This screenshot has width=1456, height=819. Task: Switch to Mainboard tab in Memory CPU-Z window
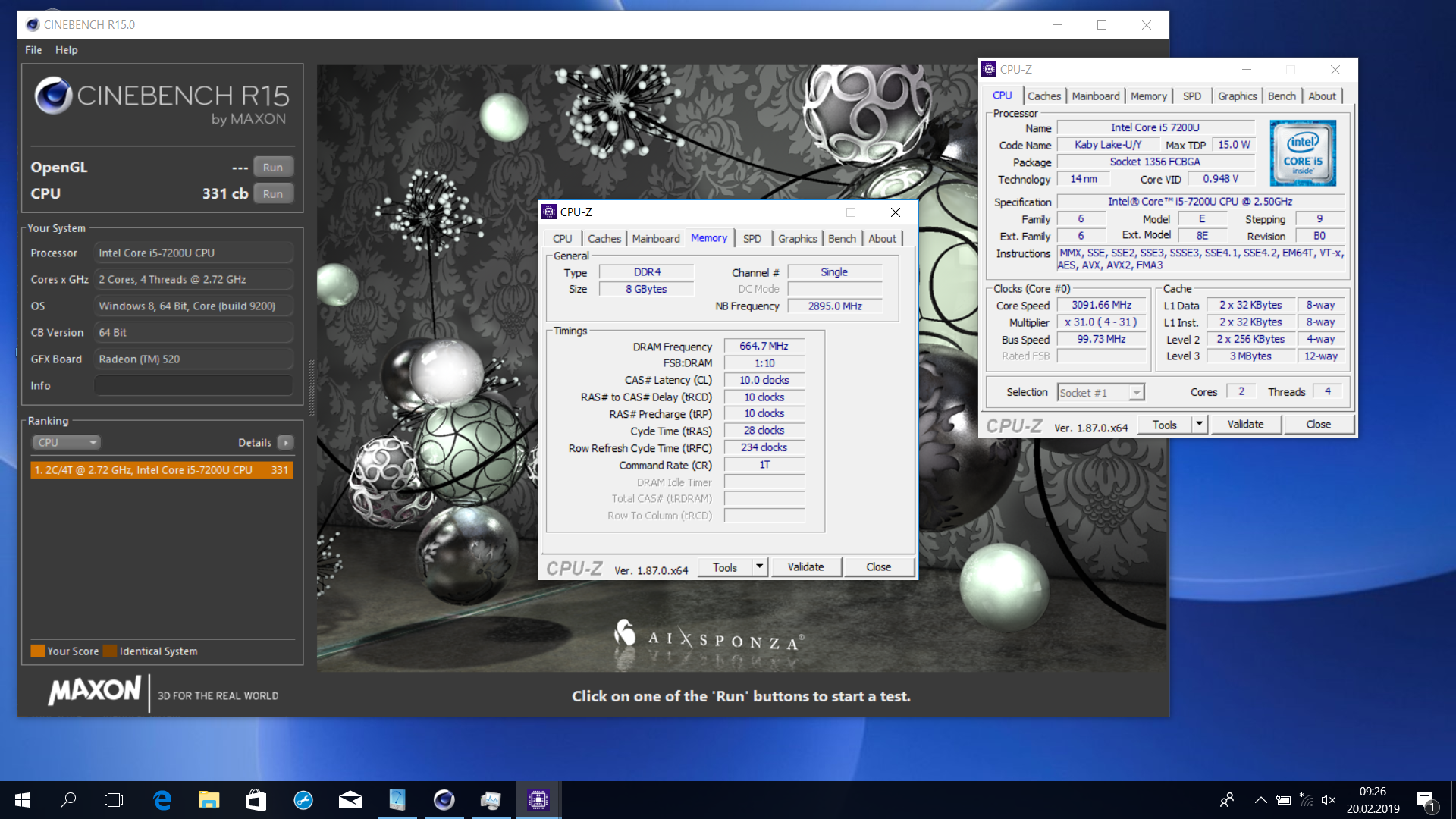(656, 238)
